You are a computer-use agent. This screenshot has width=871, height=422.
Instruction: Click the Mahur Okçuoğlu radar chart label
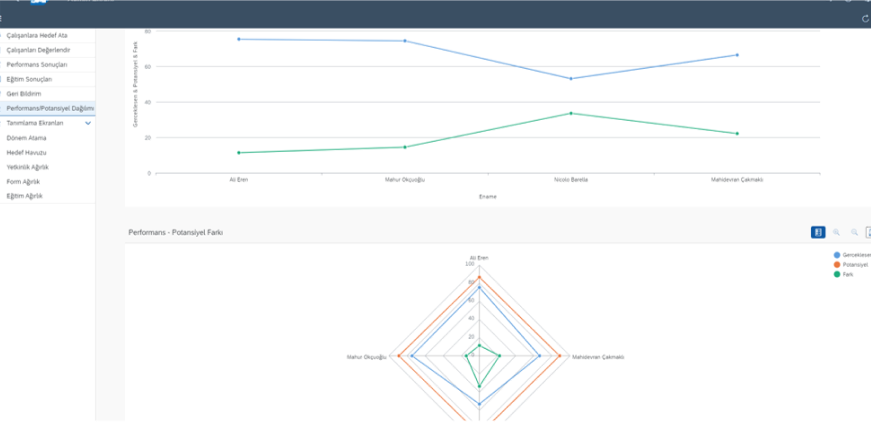coord(367,356)
